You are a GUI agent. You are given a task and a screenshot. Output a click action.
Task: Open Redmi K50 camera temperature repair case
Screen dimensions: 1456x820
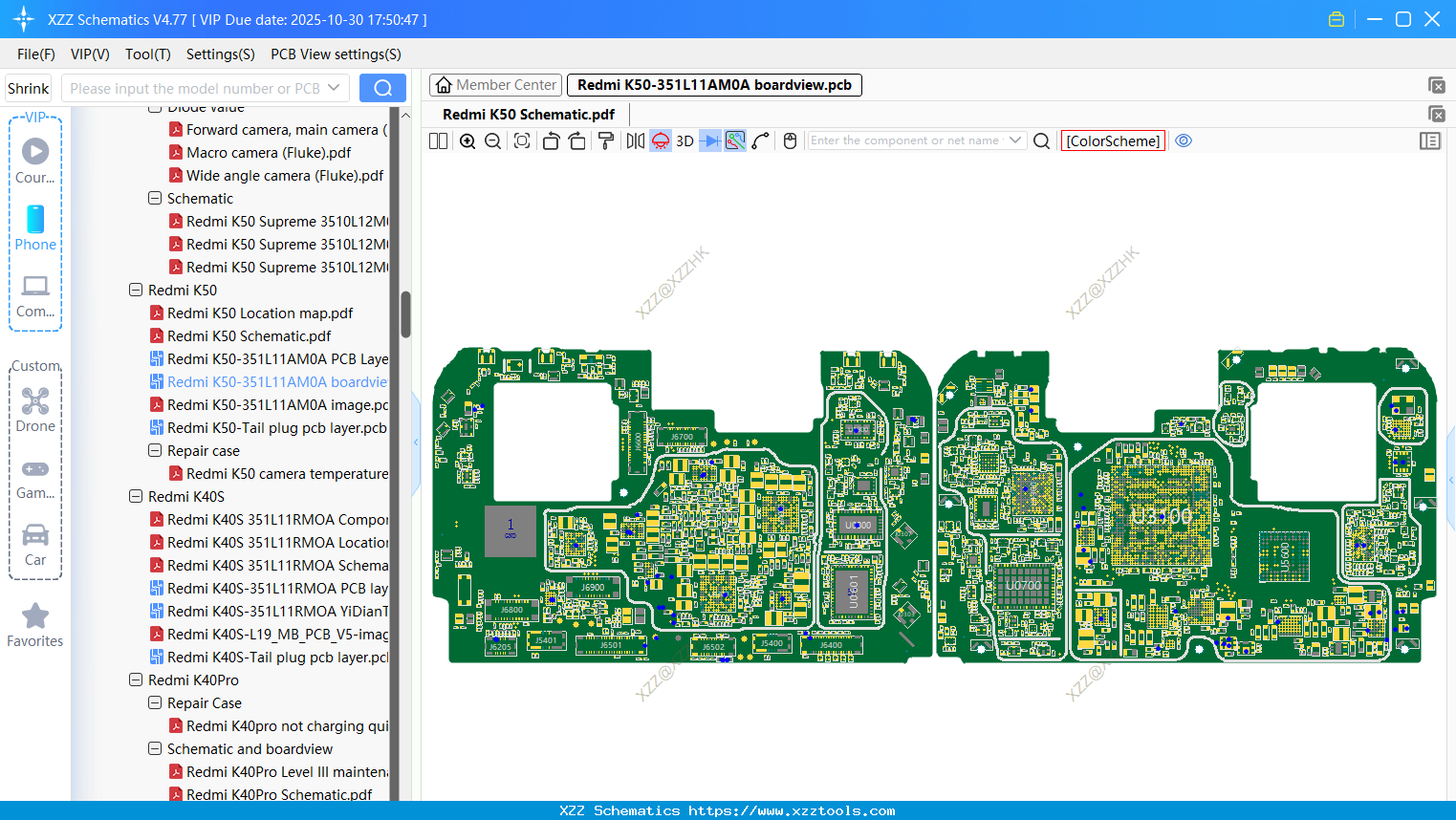coord(279,474)
